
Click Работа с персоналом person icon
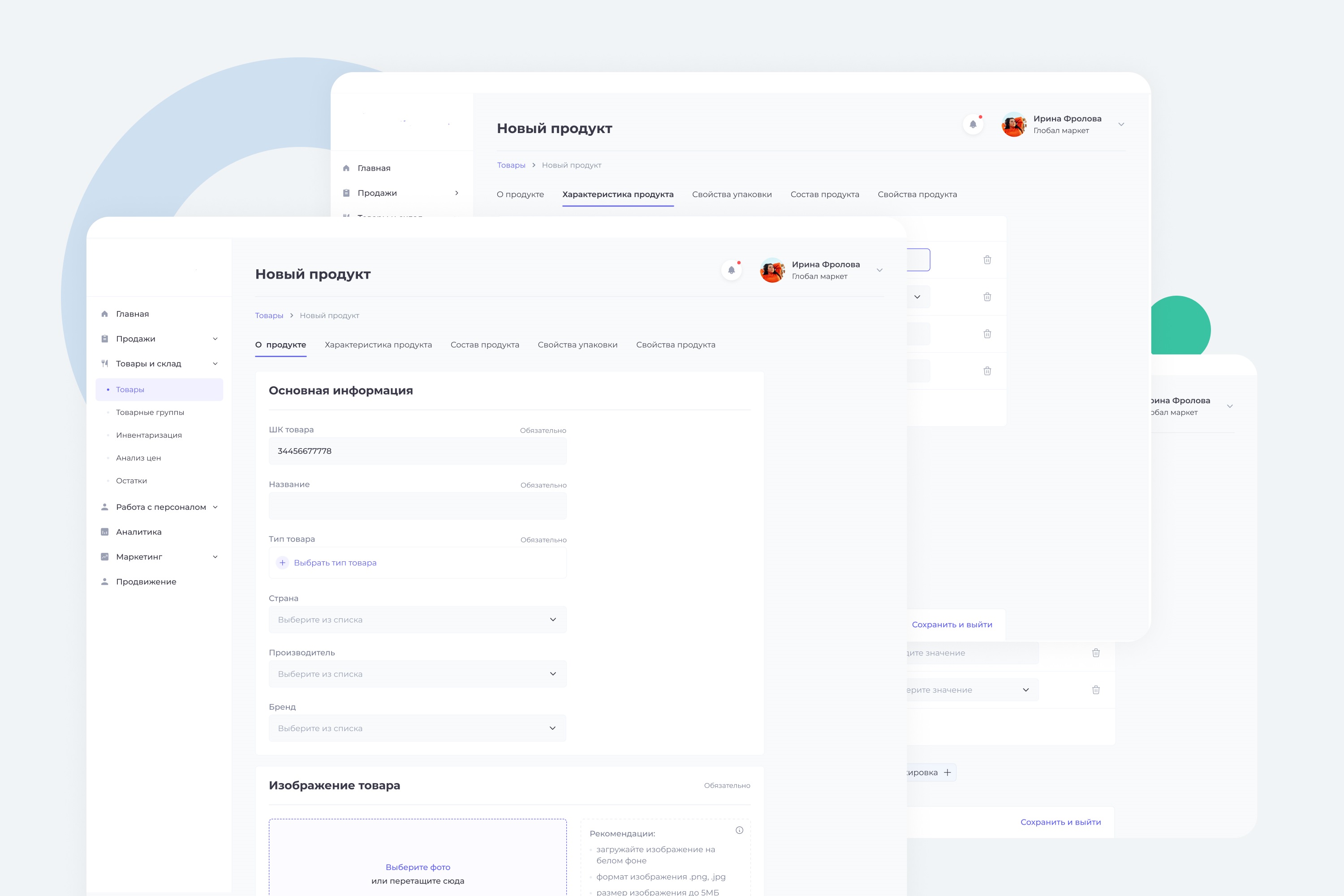coord(104,507)
